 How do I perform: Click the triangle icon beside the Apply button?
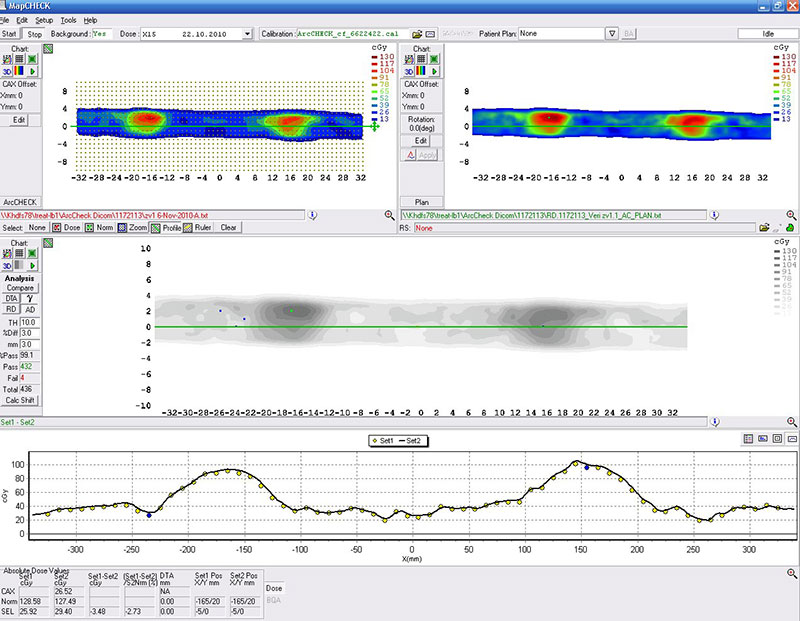coord(411,155)
